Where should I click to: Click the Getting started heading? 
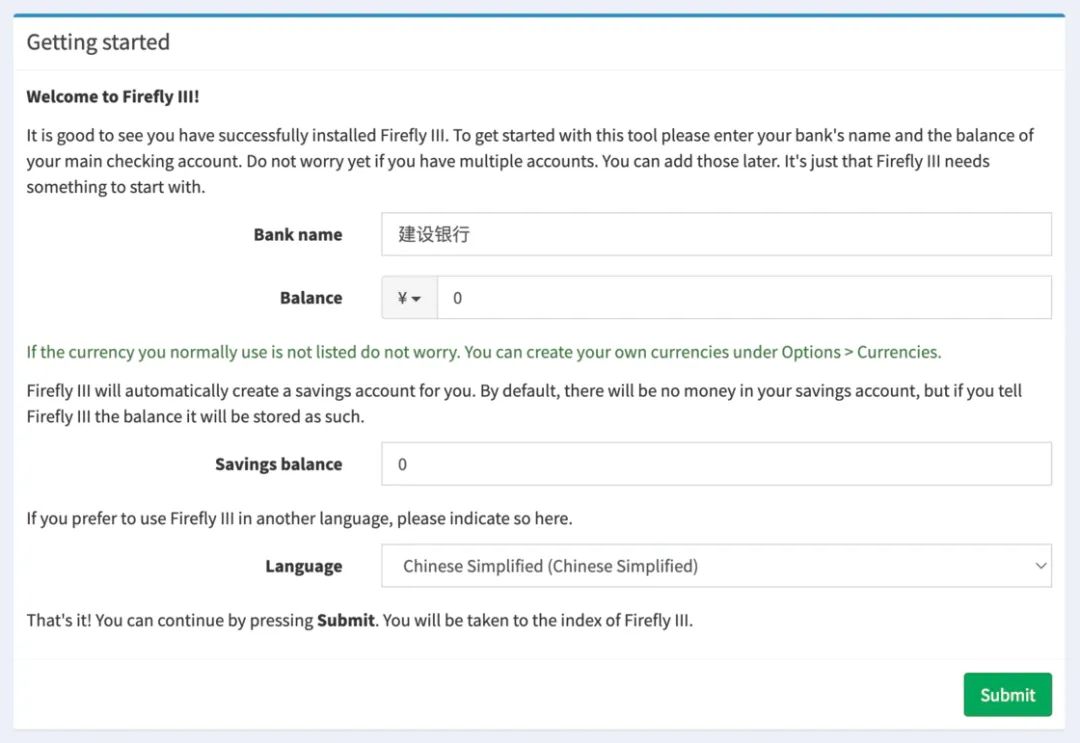(x=98, y=42)
